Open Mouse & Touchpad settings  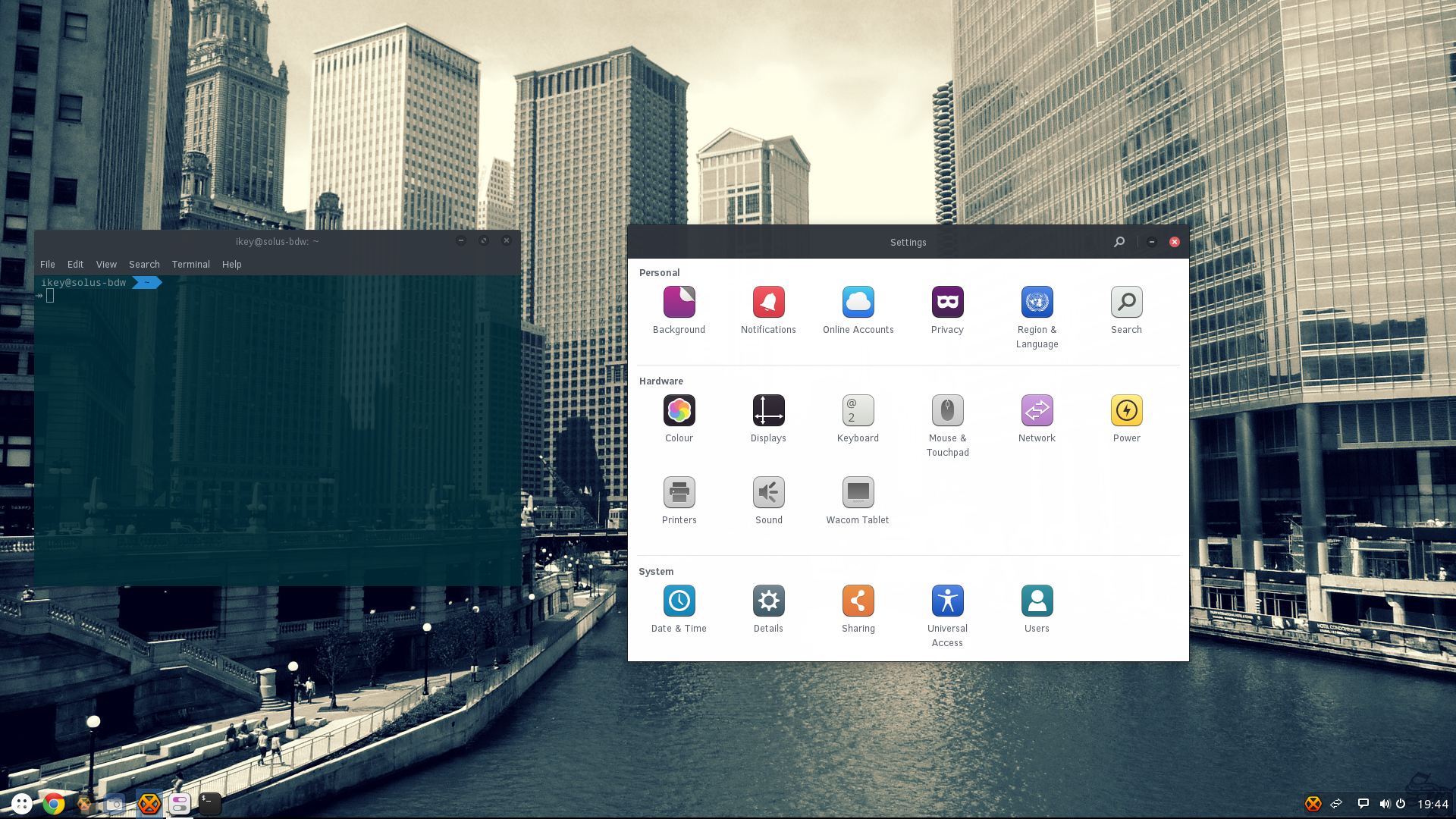947,426
